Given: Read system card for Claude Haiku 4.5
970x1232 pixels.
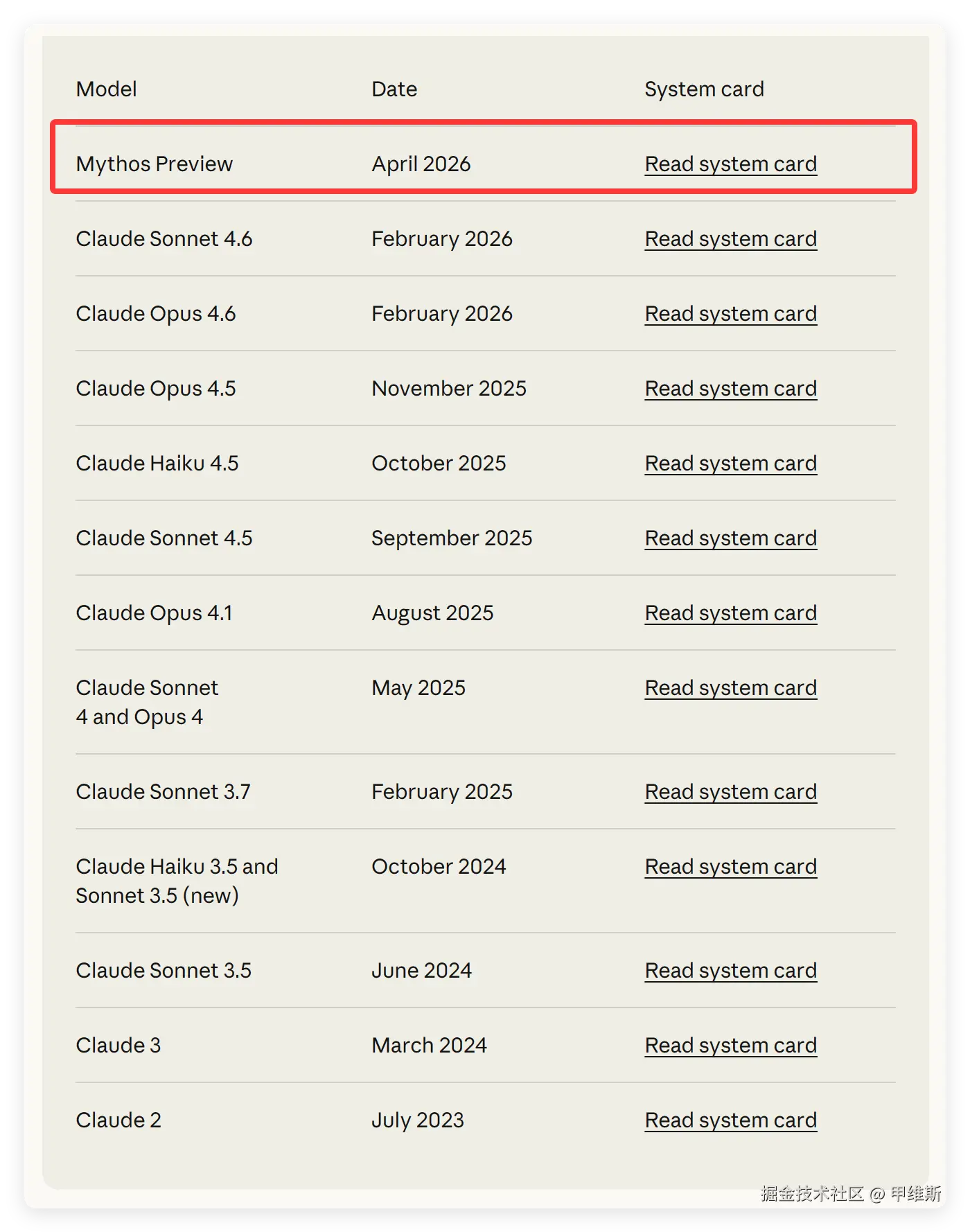Looking at the screenshot, I should click(730, 464).
